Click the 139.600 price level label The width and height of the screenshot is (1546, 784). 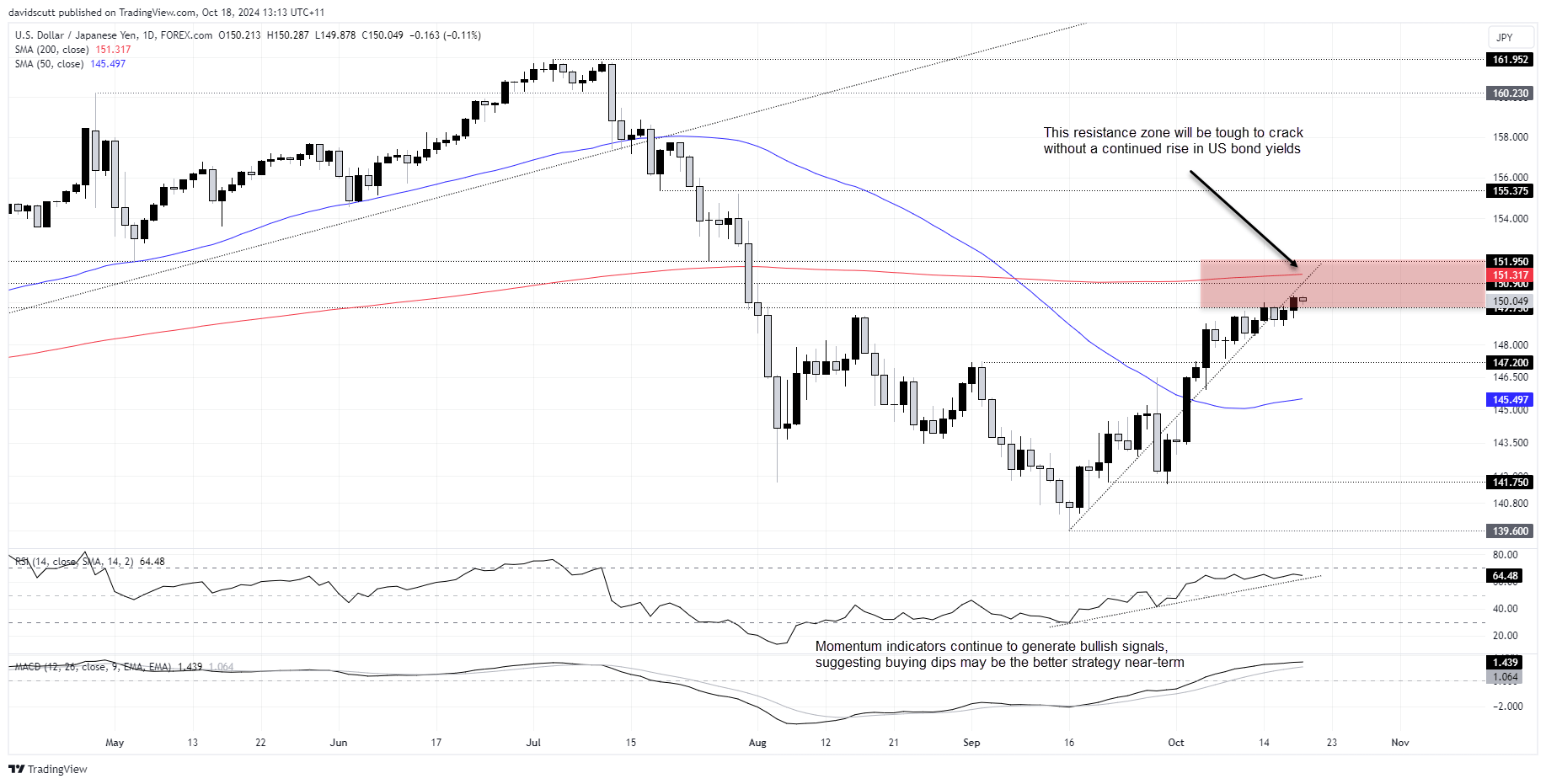pos(1510,531)
